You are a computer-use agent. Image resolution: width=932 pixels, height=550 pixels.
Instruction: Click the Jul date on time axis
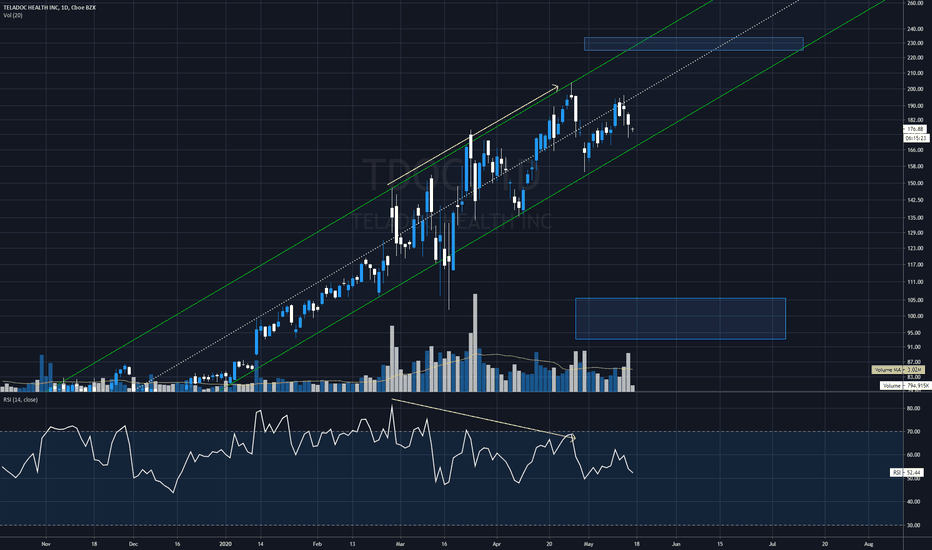pos(773,544)
